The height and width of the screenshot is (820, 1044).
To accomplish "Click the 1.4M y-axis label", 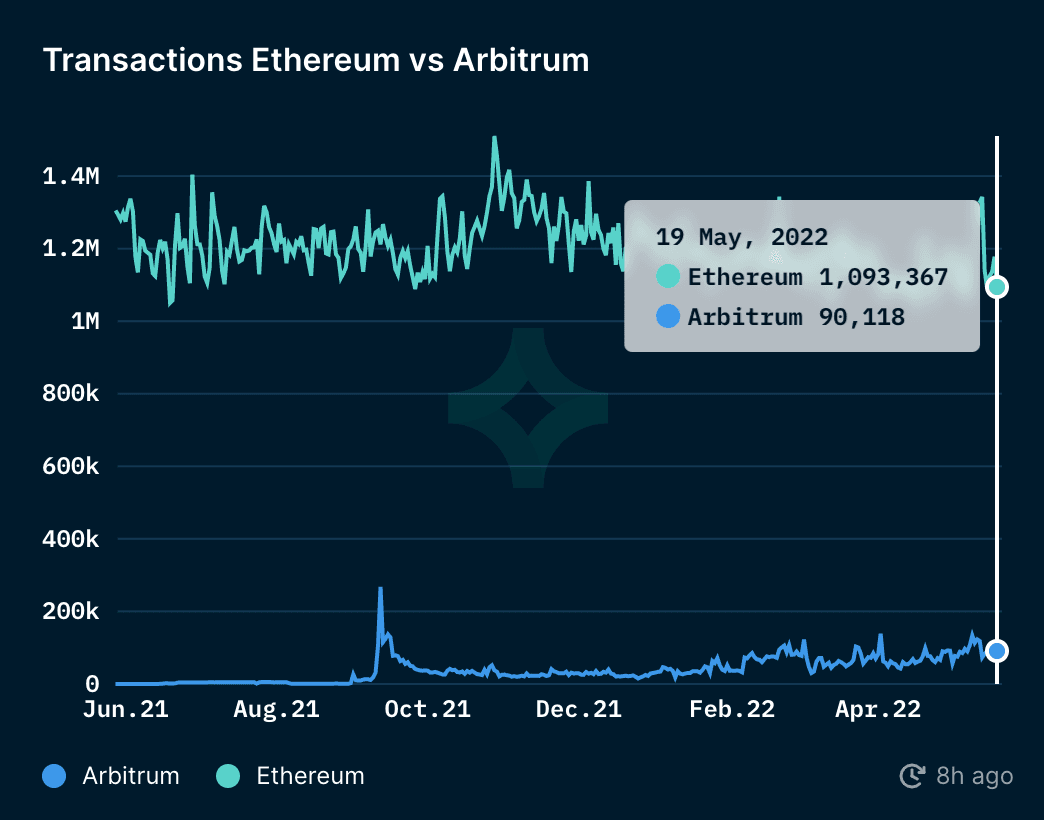I will pos(71,177).
